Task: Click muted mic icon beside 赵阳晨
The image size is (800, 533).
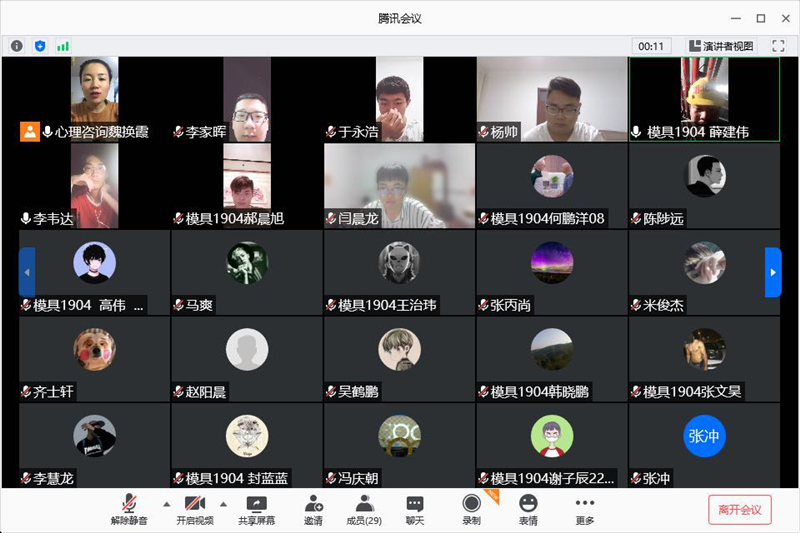Action: [x=178, y=392]
